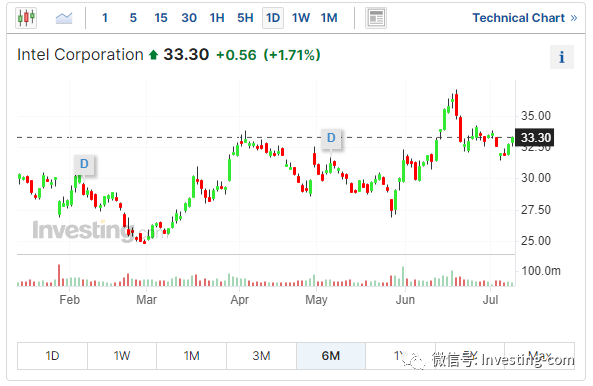This screenshot has width=593, height=386.
Task: Click the May date axis label
Action: tap(316, 300)
